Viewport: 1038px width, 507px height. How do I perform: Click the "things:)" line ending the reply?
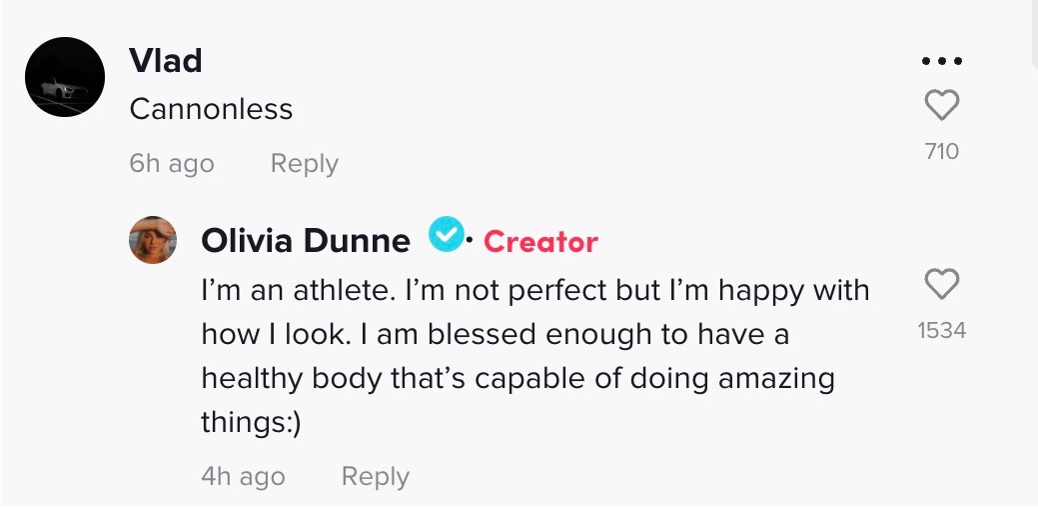point(251,423)
